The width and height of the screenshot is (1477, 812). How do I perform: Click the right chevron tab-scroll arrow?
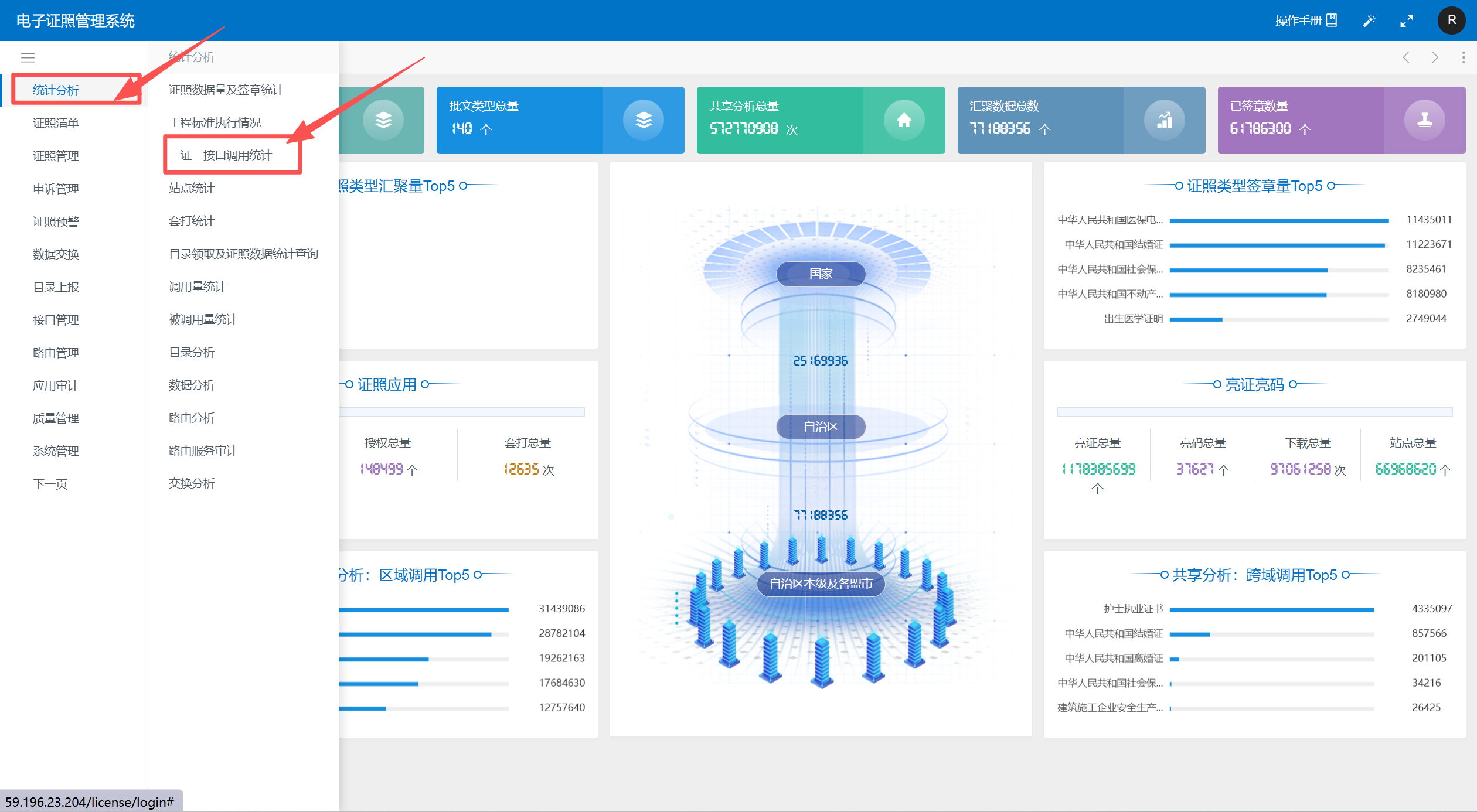(1435, 57)
